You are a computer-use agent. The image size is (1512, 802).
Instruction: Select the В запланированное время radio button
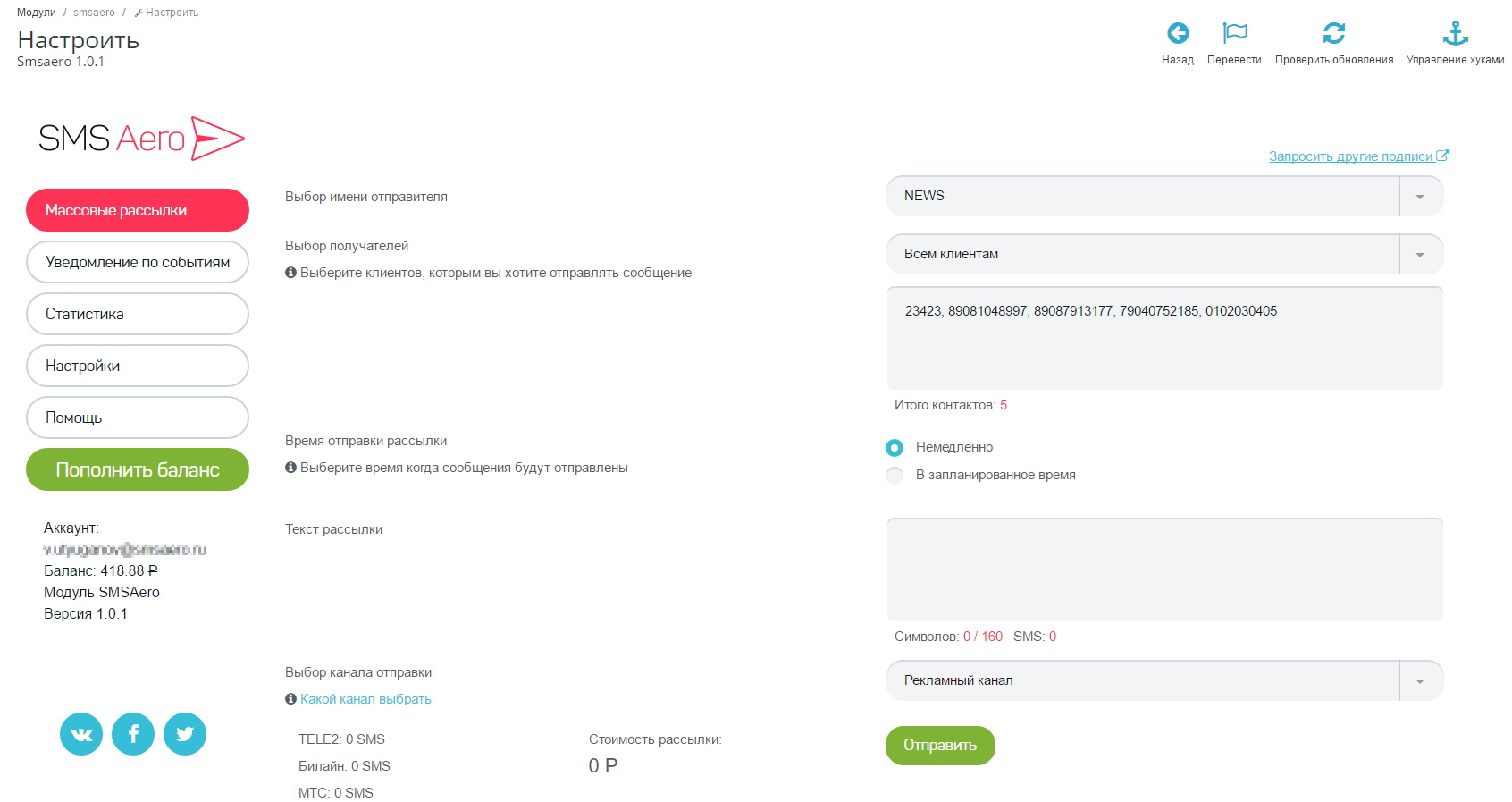coord(895,475)
